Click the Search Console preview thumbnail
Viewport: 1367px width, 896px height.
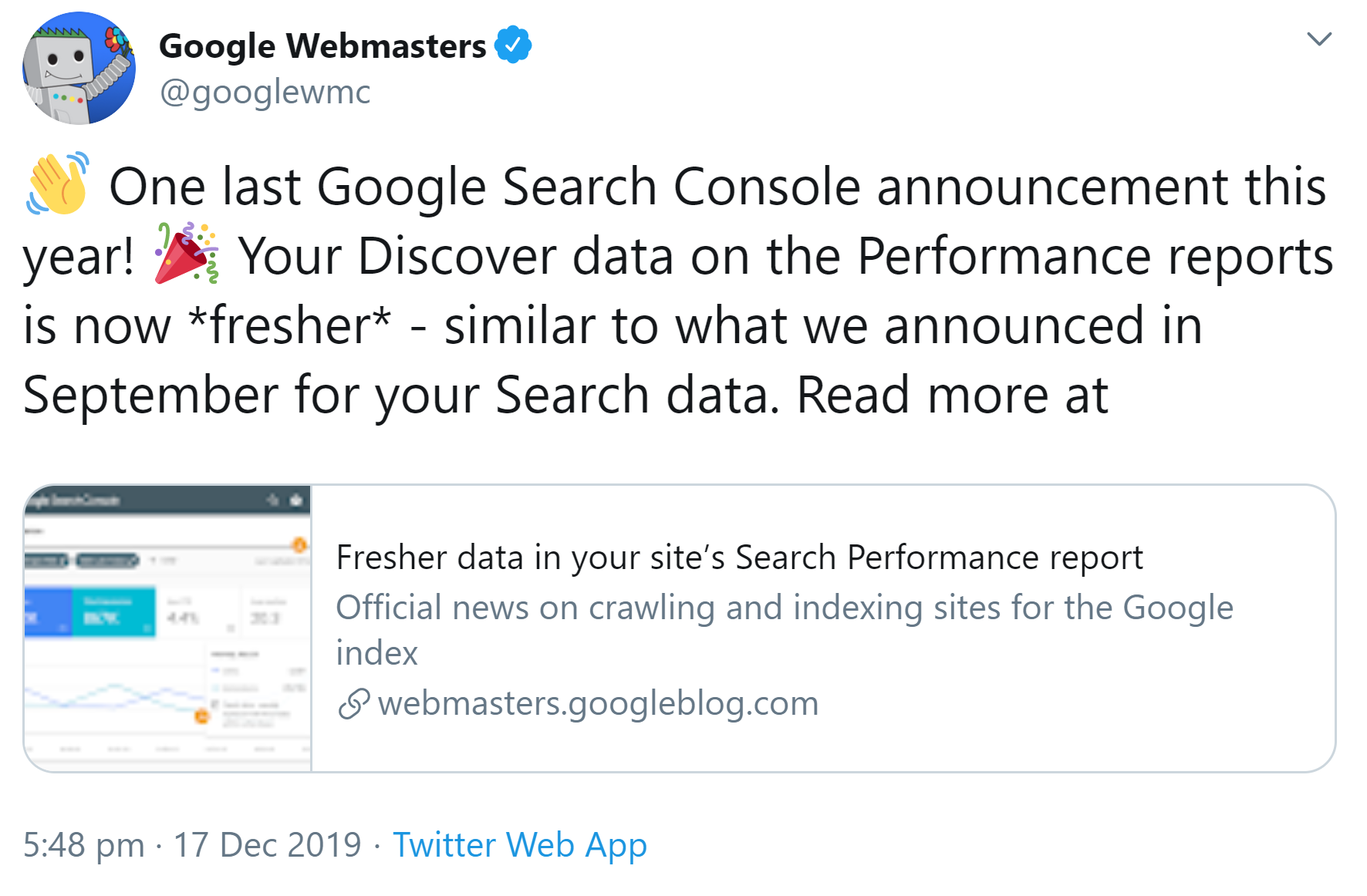[x=168, y=626]
